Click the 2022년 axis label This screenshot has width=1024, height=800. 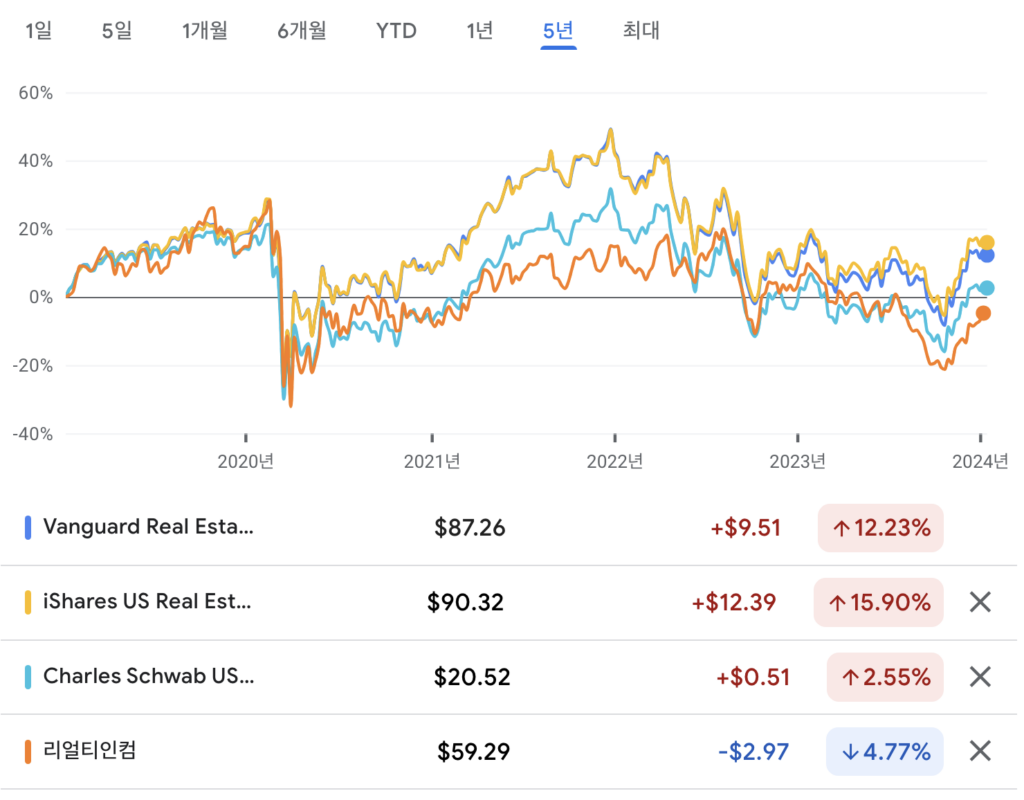615,462
